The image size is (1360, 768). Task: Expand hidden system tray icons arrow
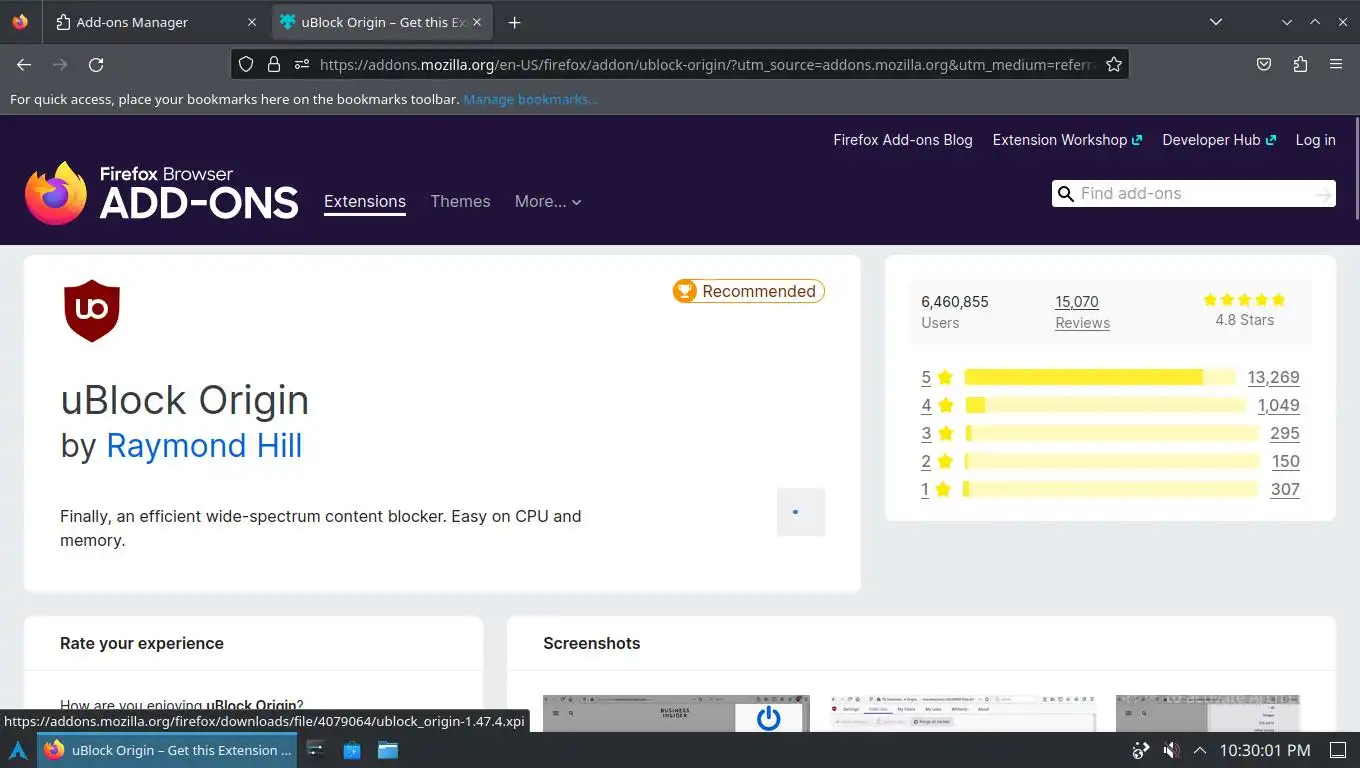(1200, 750)
